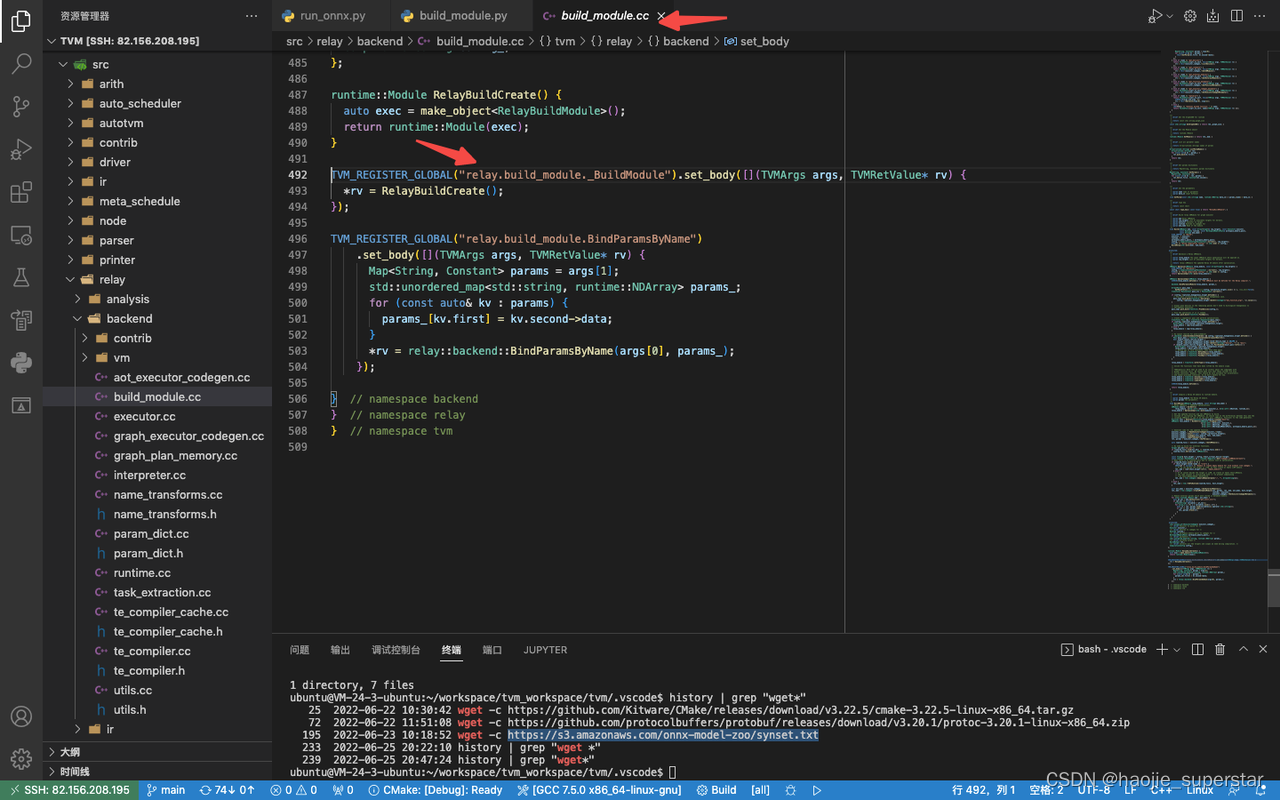The image size is (1280, 800).
Task: Expand the 大纲 outline section
Action: 157,752
